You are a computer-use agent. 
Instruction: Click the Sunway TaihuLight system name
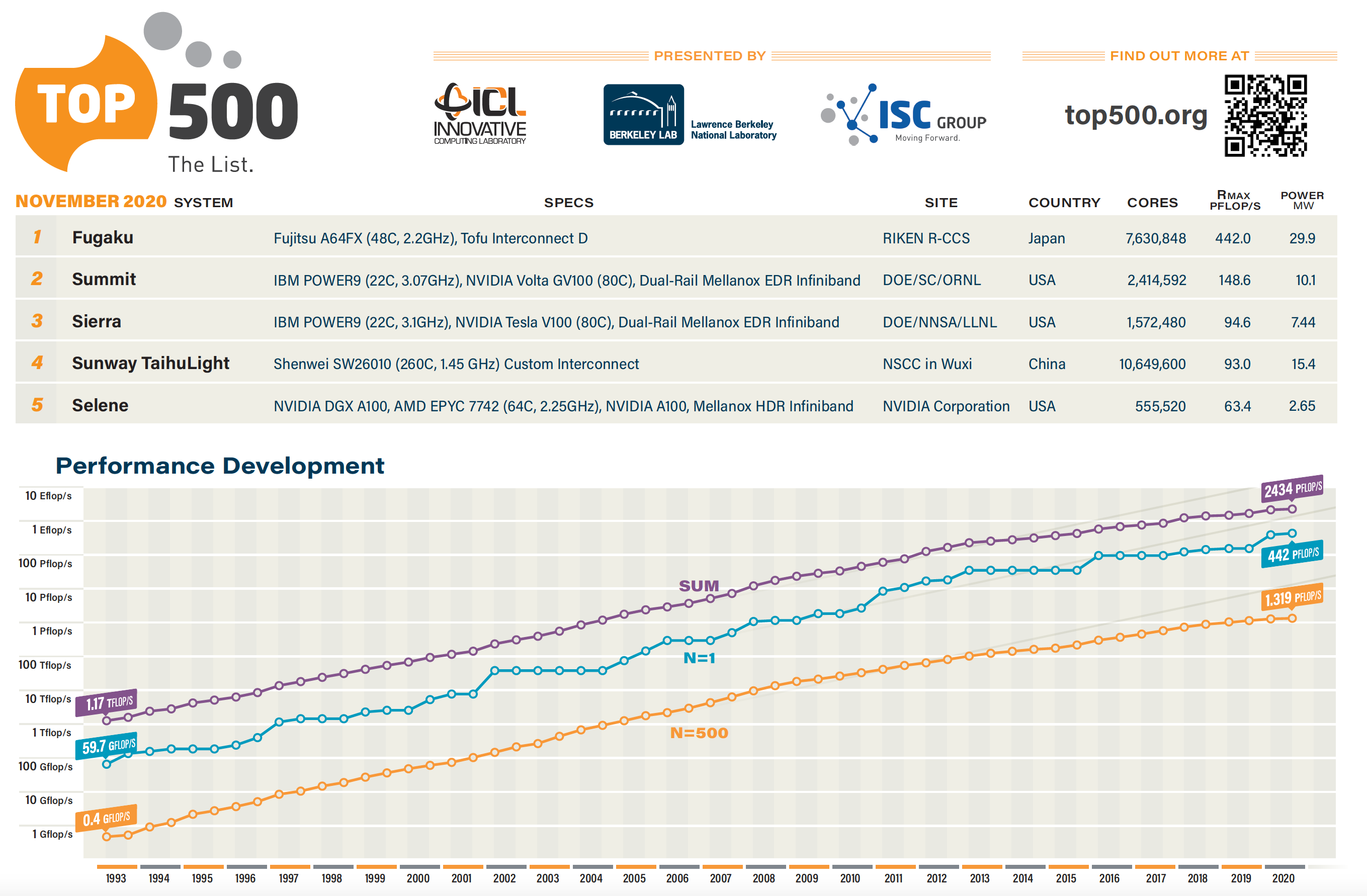click(x=150, y=363)
